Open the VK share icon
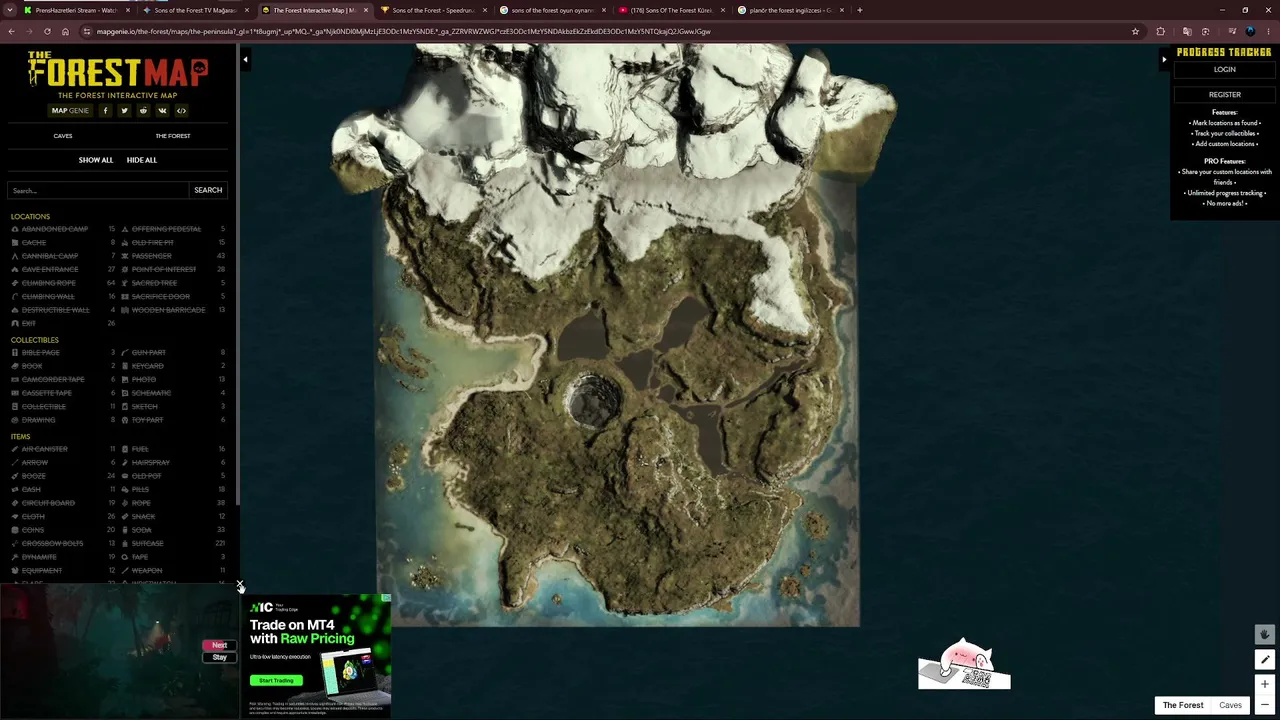The width and height of the screenshot is (1280, 720). [x=162, y=111]
